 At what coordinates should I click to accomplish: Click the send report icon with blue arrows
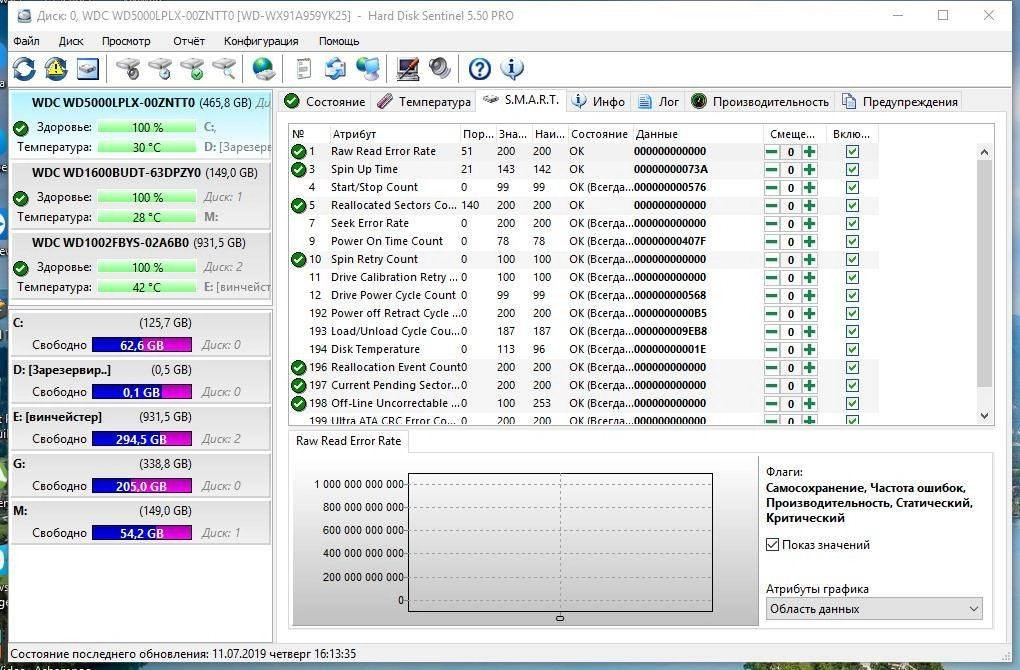coord(335,68)
